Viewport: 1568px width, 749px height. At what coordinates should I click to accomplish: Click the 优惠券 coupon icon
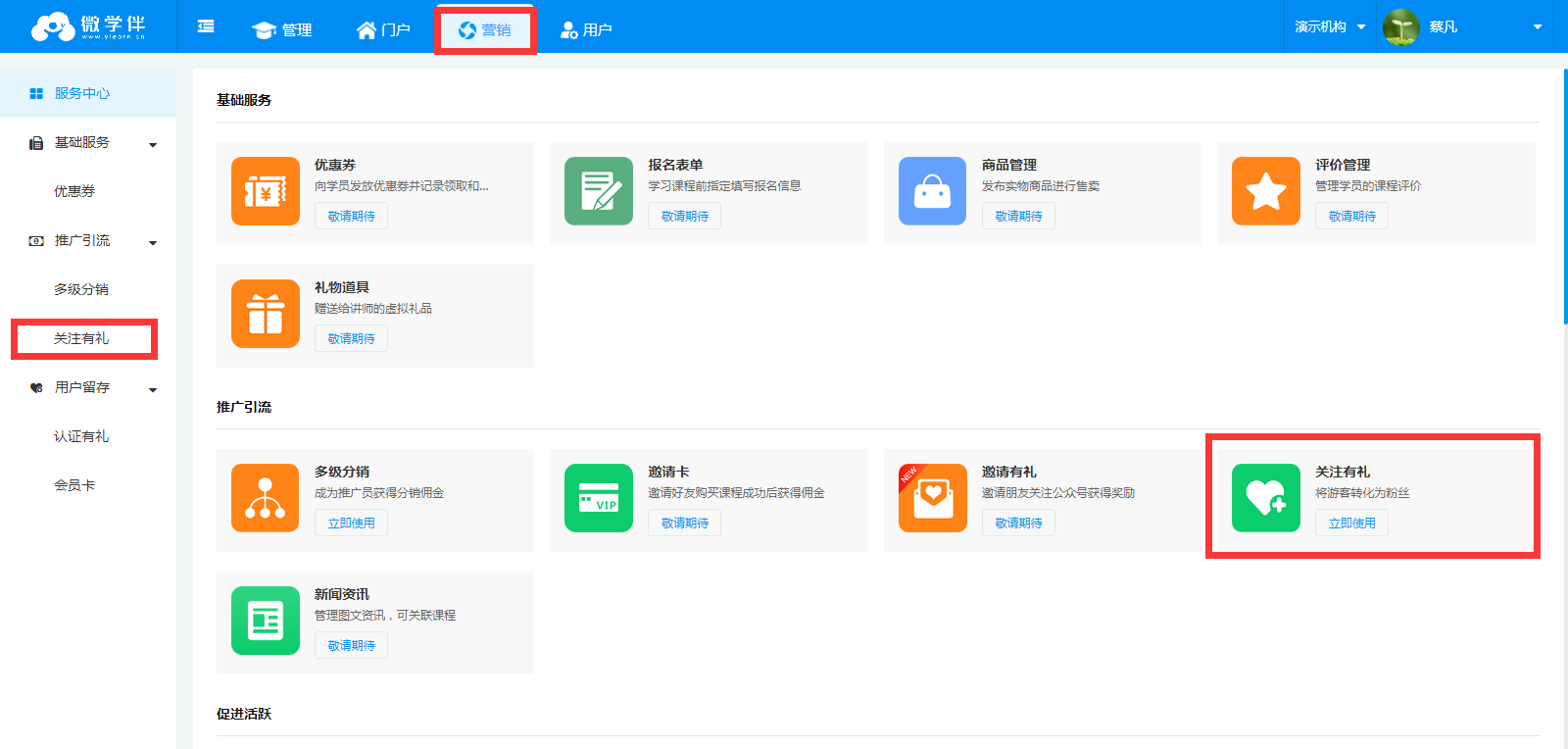point(266,191)
